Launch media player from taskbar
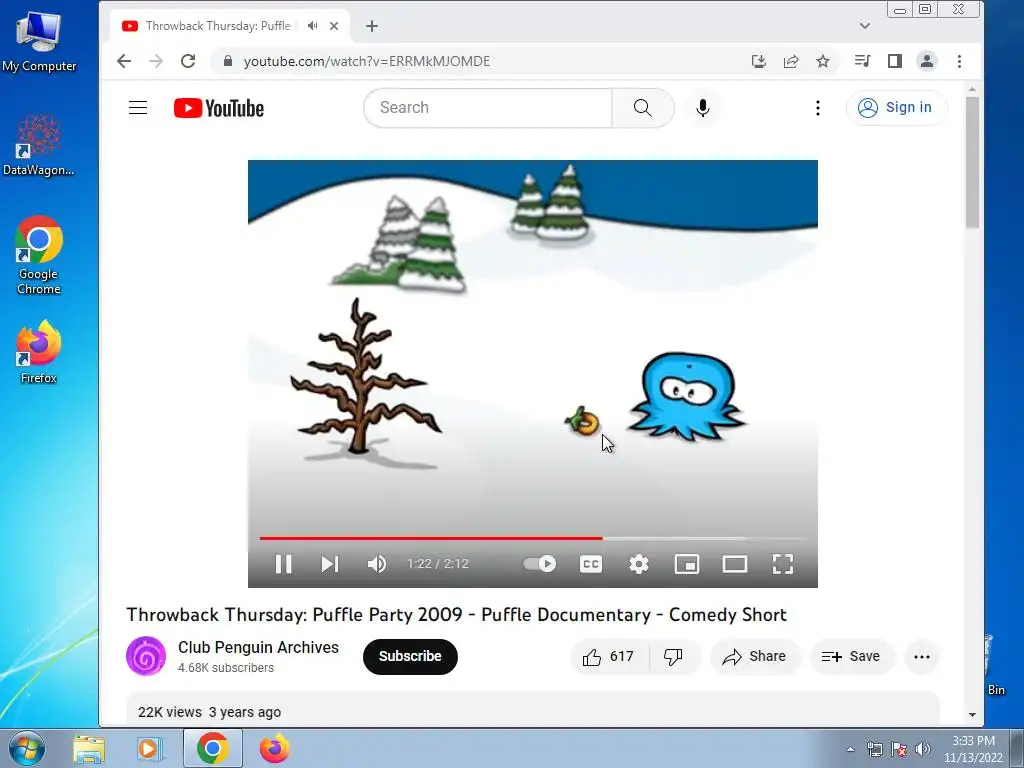Screen dimensions: 1024x768 point(150,748)
